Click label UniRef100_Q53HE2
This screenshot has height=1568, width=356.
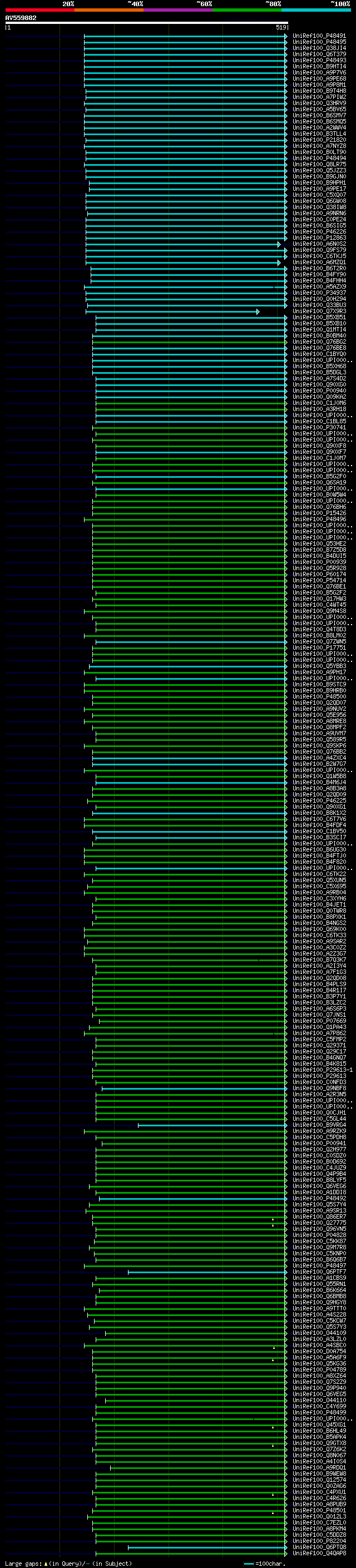pyautogui.click(x=319, y=545)
